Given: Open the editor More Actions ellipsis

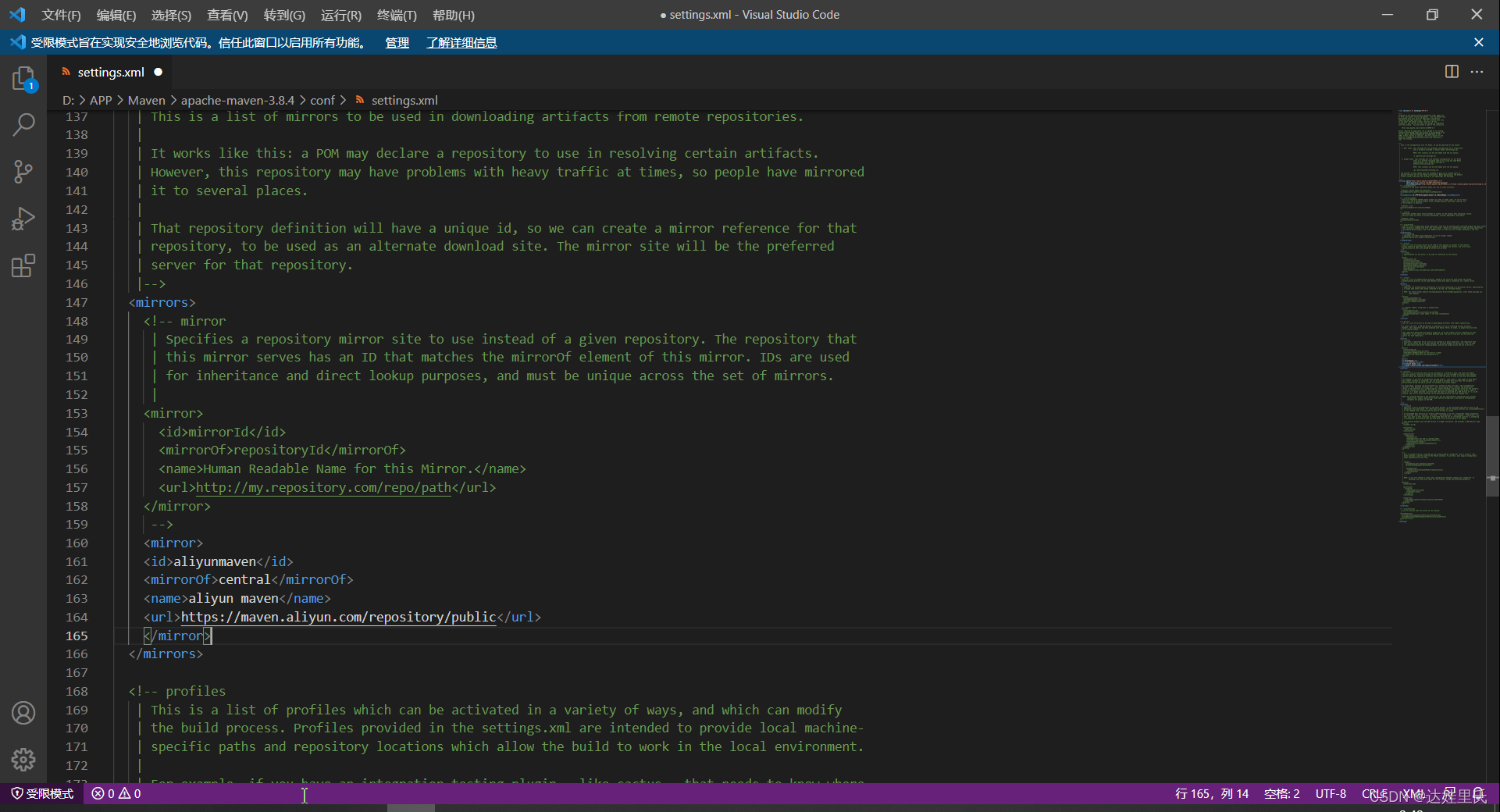Looking at the screenshot, I should tap(1477, 72).
